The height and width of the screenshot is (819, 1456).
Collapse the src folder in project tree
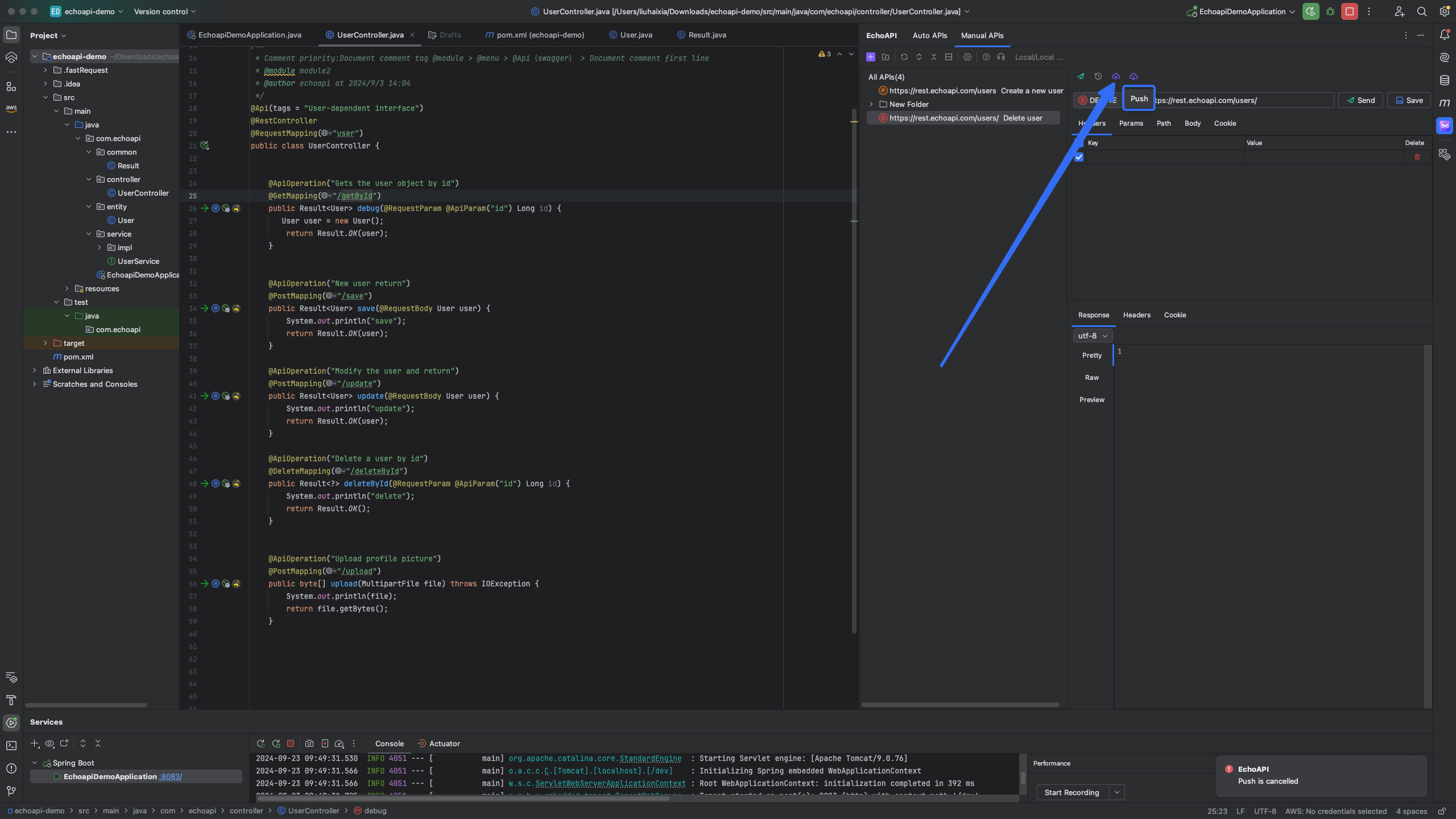pos(45,97)
